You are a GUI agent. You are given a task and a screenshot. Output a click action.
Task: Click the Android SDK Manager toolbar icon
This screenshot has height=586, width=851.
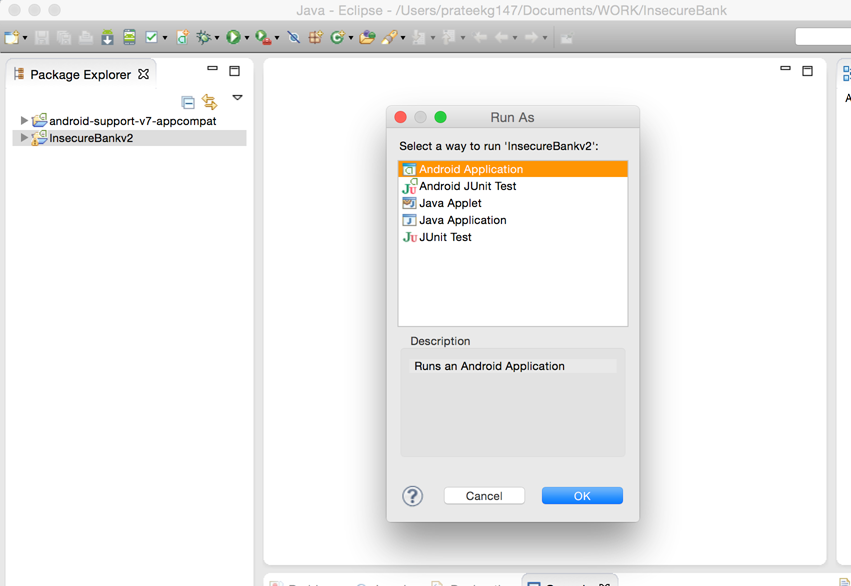pos(107,38)
